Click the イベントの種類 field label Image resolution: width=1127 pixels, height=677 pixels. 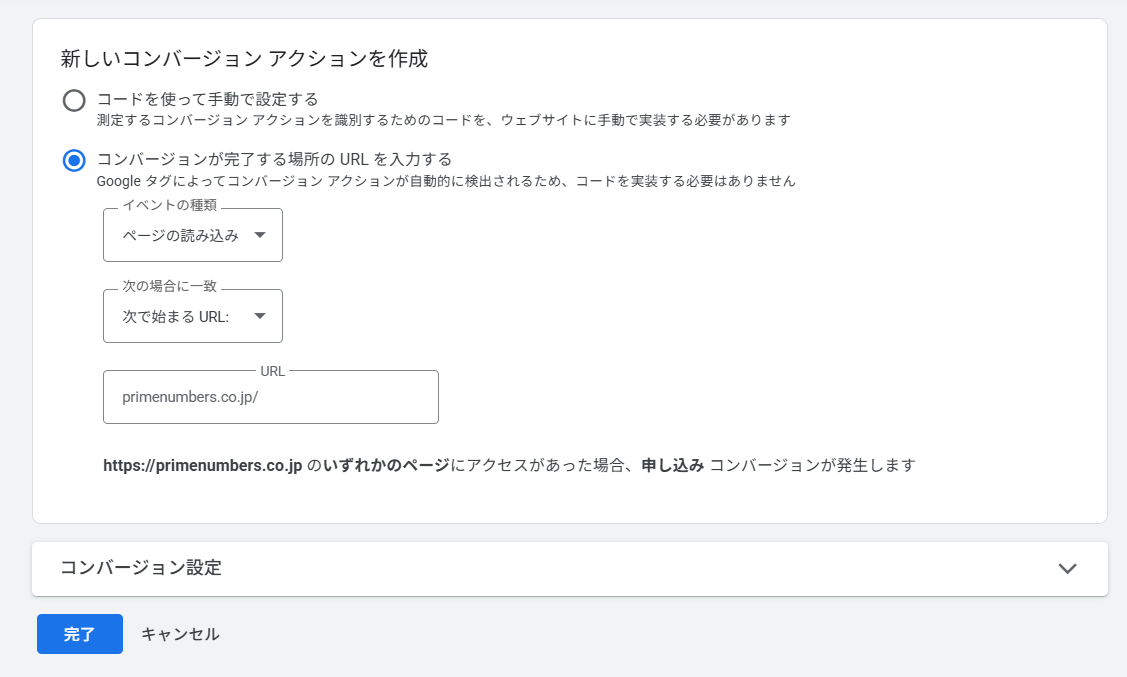pyautogui.click(x=169, y=205)
